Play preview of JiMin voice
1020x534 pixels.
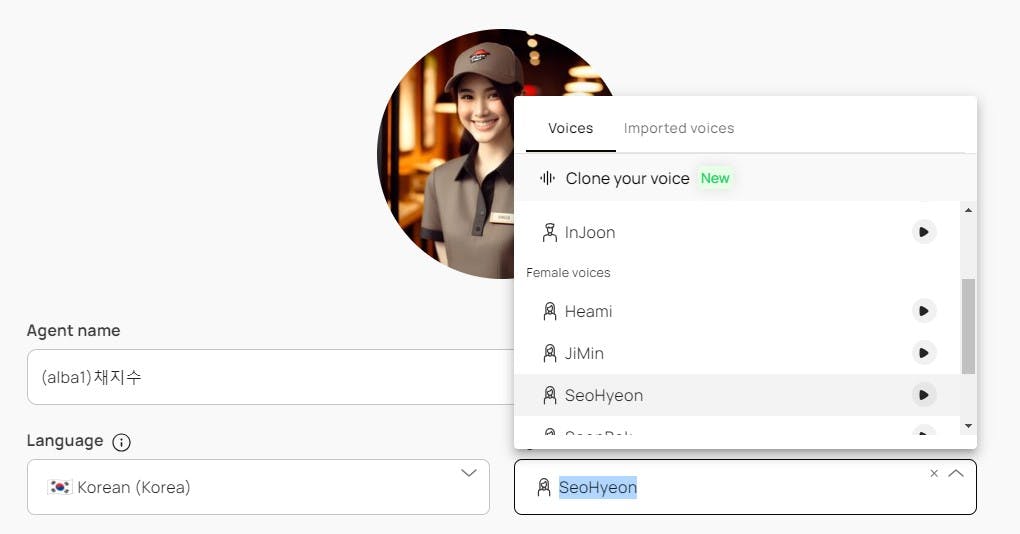tap(924, 353)
